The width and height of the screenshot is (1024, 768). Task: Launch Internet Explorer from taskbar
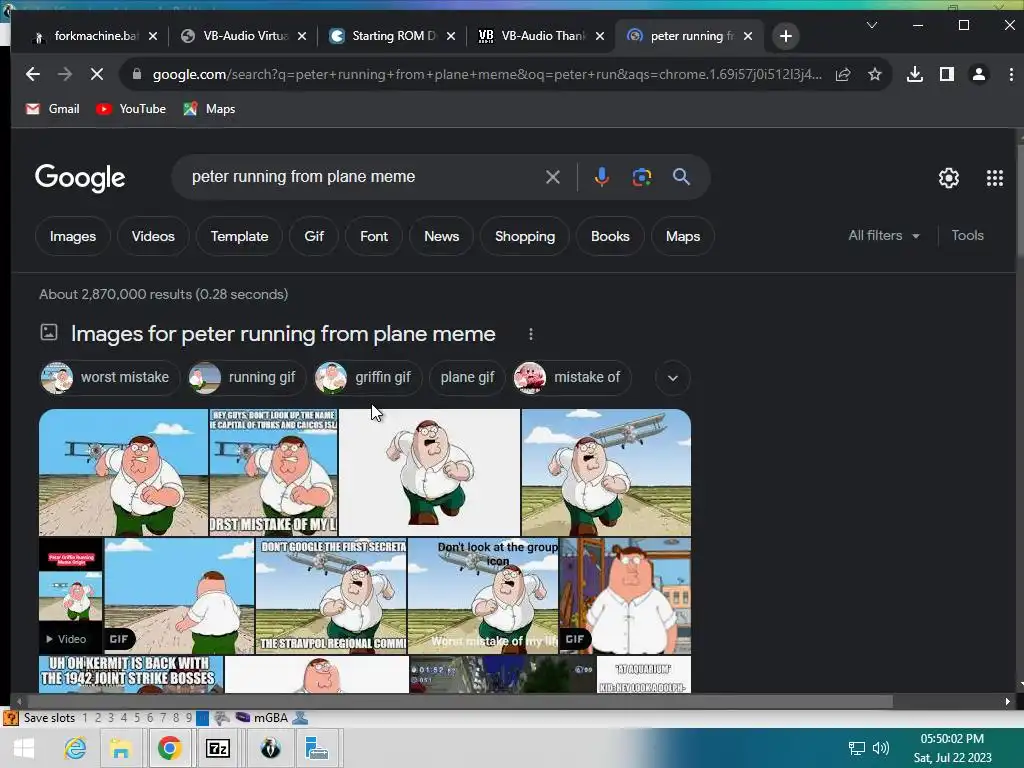pos(75,748)
